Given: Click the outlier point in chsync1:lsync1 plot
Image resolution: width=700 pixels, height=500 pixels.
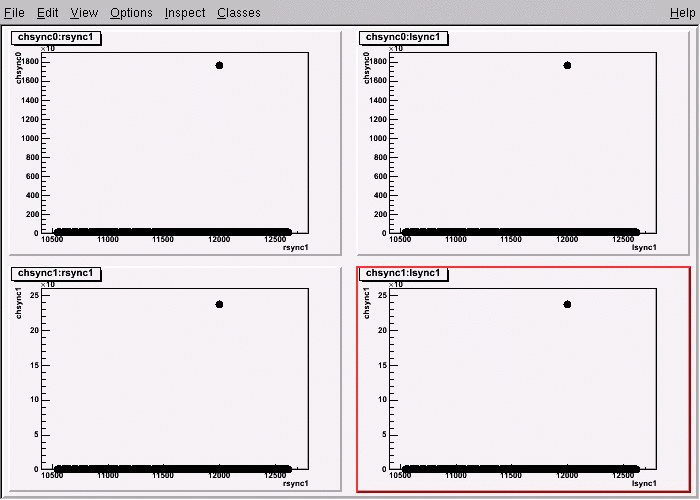Looking at the screenshot, I should click(567, 304).
